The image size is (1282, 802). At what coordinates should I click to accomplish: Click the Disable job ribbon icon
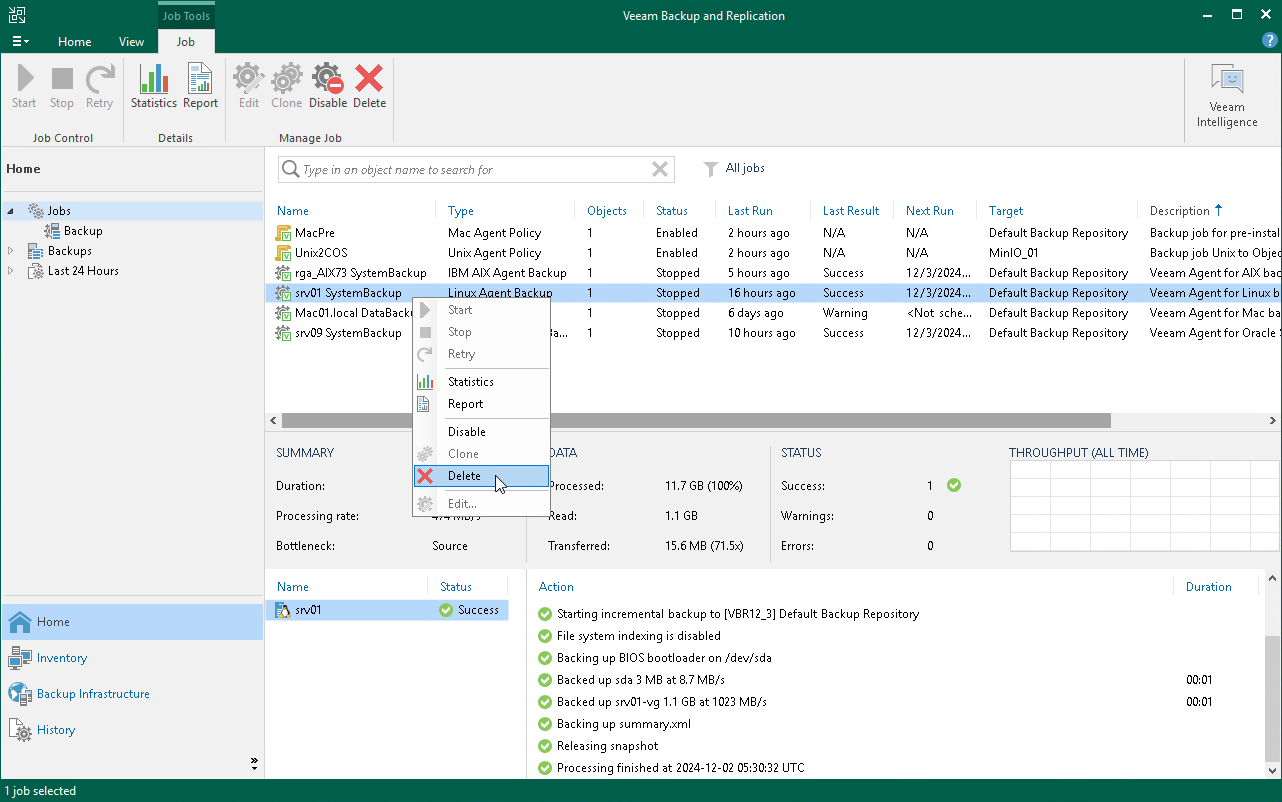327,86
